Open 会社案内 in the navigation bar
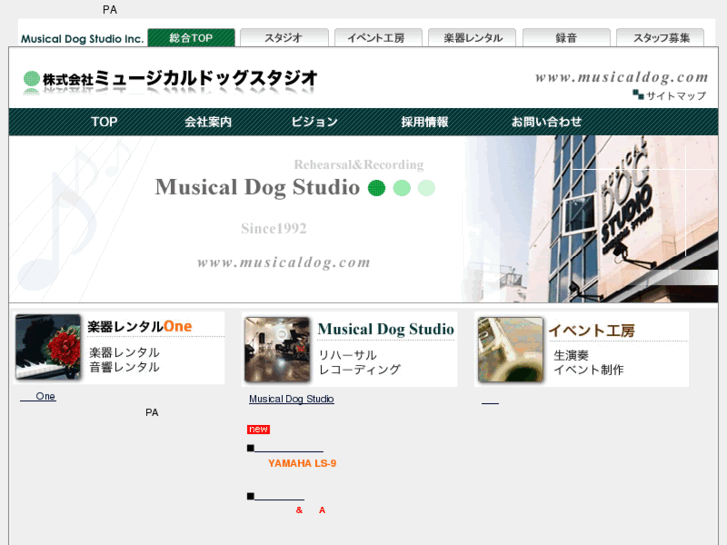This screenshot has height=545, width=727. [x=208, y=122]
